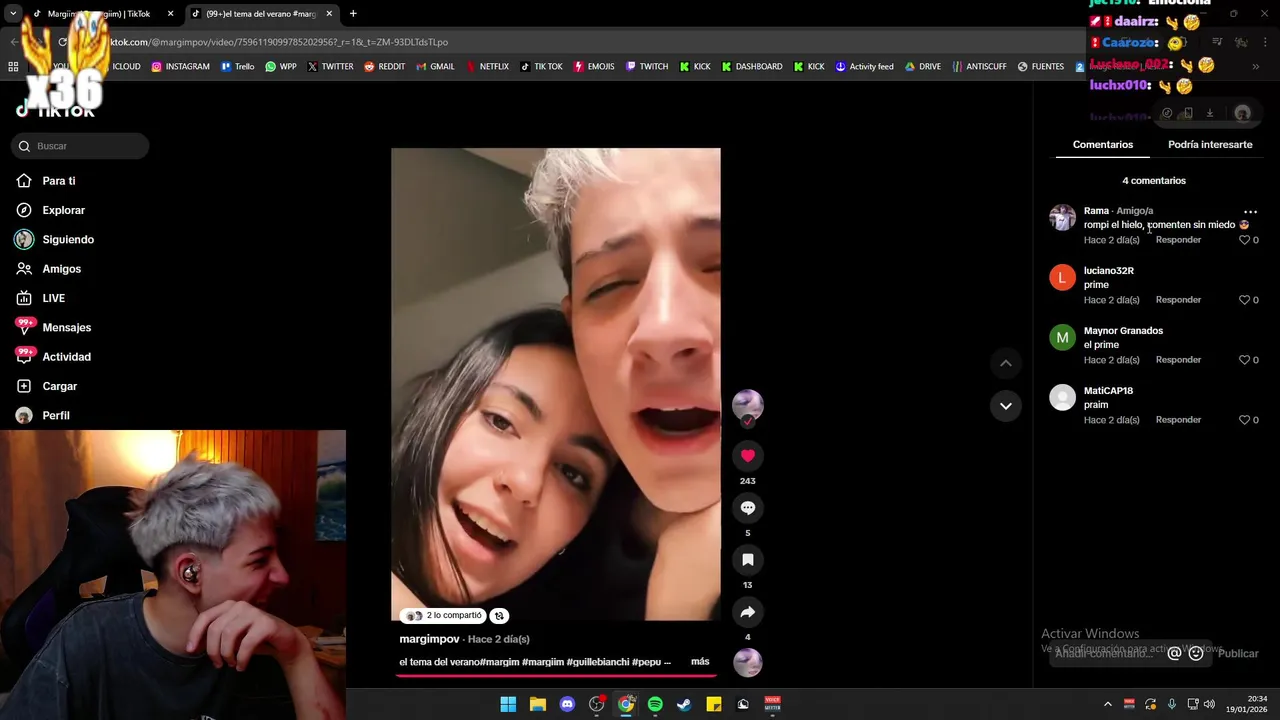Open Activity feed bookmark
Viewport: 1280px width, 720px height.
(864, 67)
